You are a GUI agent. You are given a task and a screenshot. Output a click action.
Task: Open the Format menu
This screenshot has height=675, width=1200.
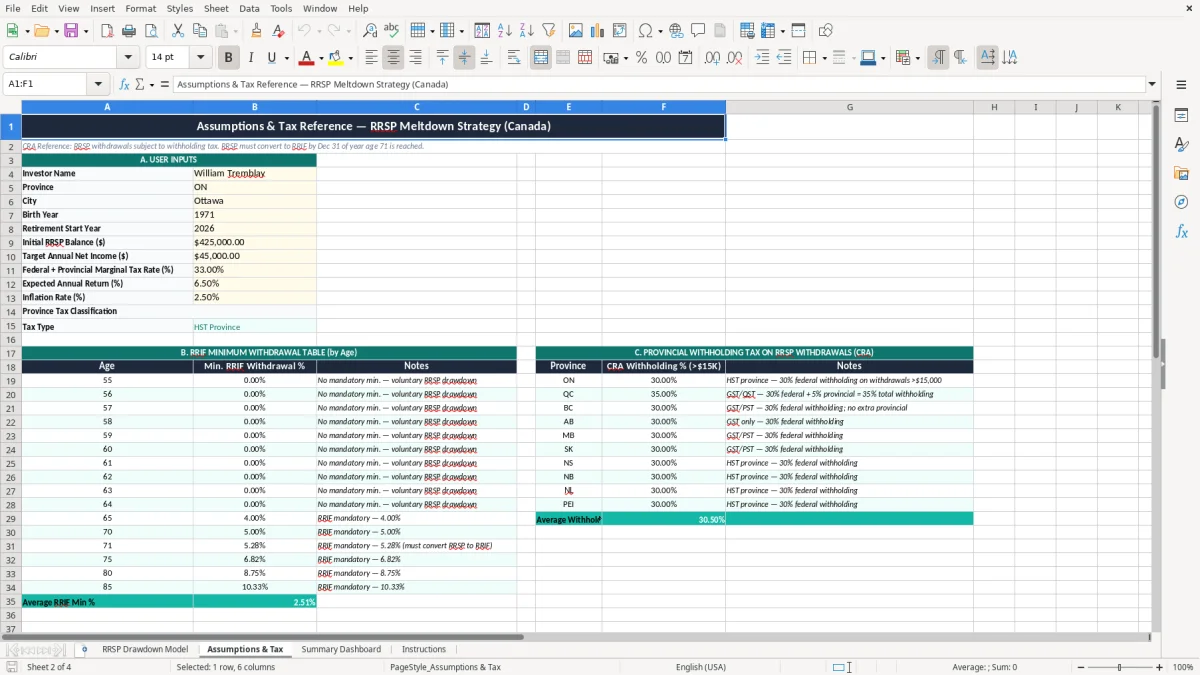coord(140,8)
